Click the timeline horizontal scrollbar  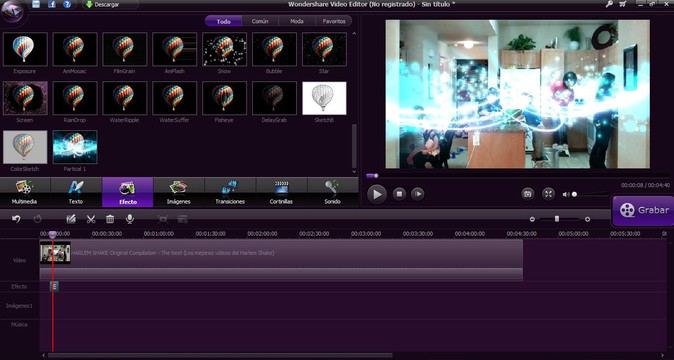click(220, 356)
